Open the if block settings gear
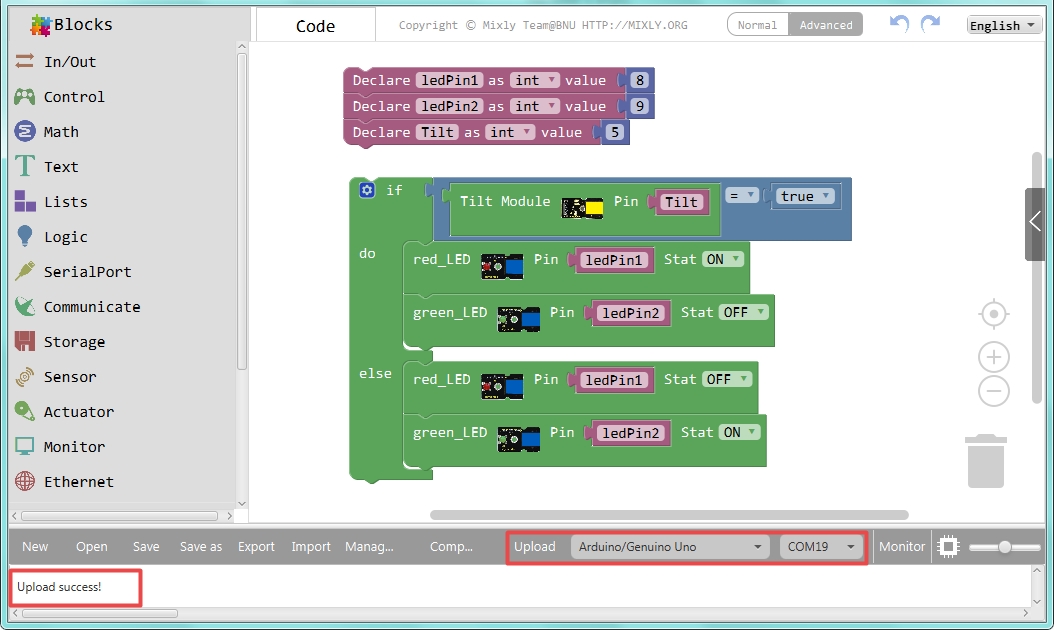This screenshot has height=630, width=1054. click(367, 190)
